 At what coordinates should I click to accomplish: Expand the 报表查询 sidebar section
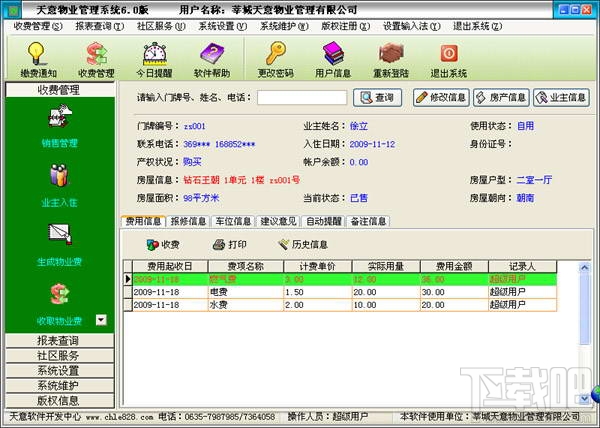point(60,340)
